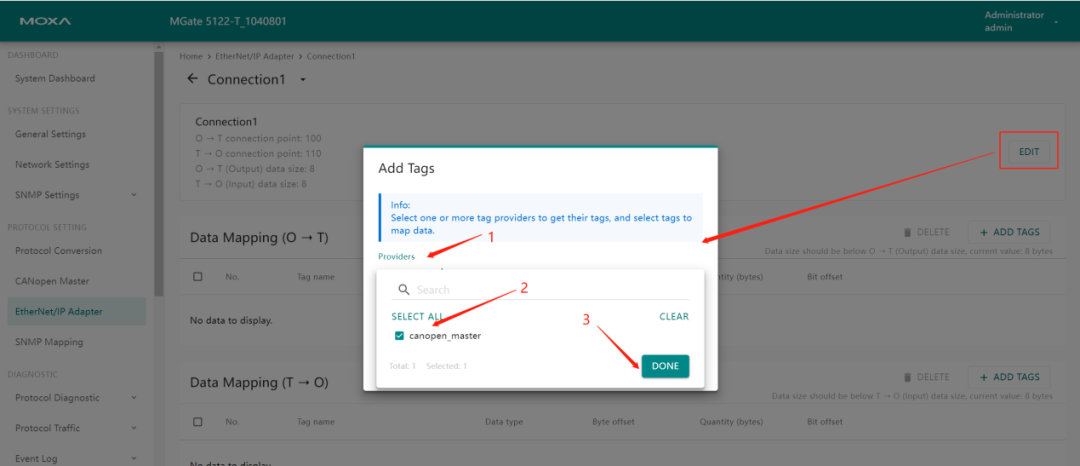The height and width of the screenshot is (466, 1080).
Task: Click the back arrow beside Connection1
Action: click(x=192, y=80)
